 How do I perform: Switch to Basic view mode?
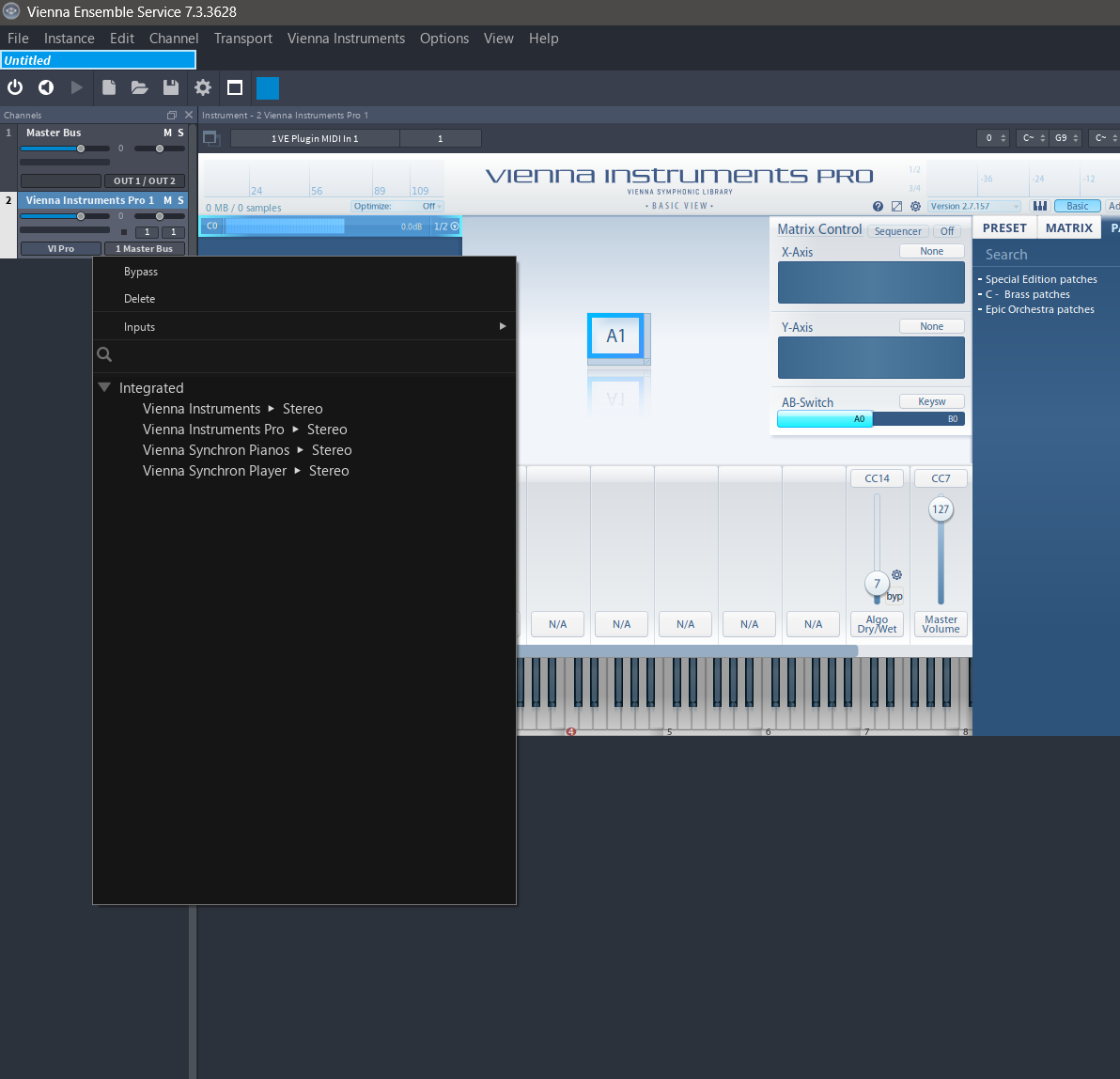click(1077, 206)
